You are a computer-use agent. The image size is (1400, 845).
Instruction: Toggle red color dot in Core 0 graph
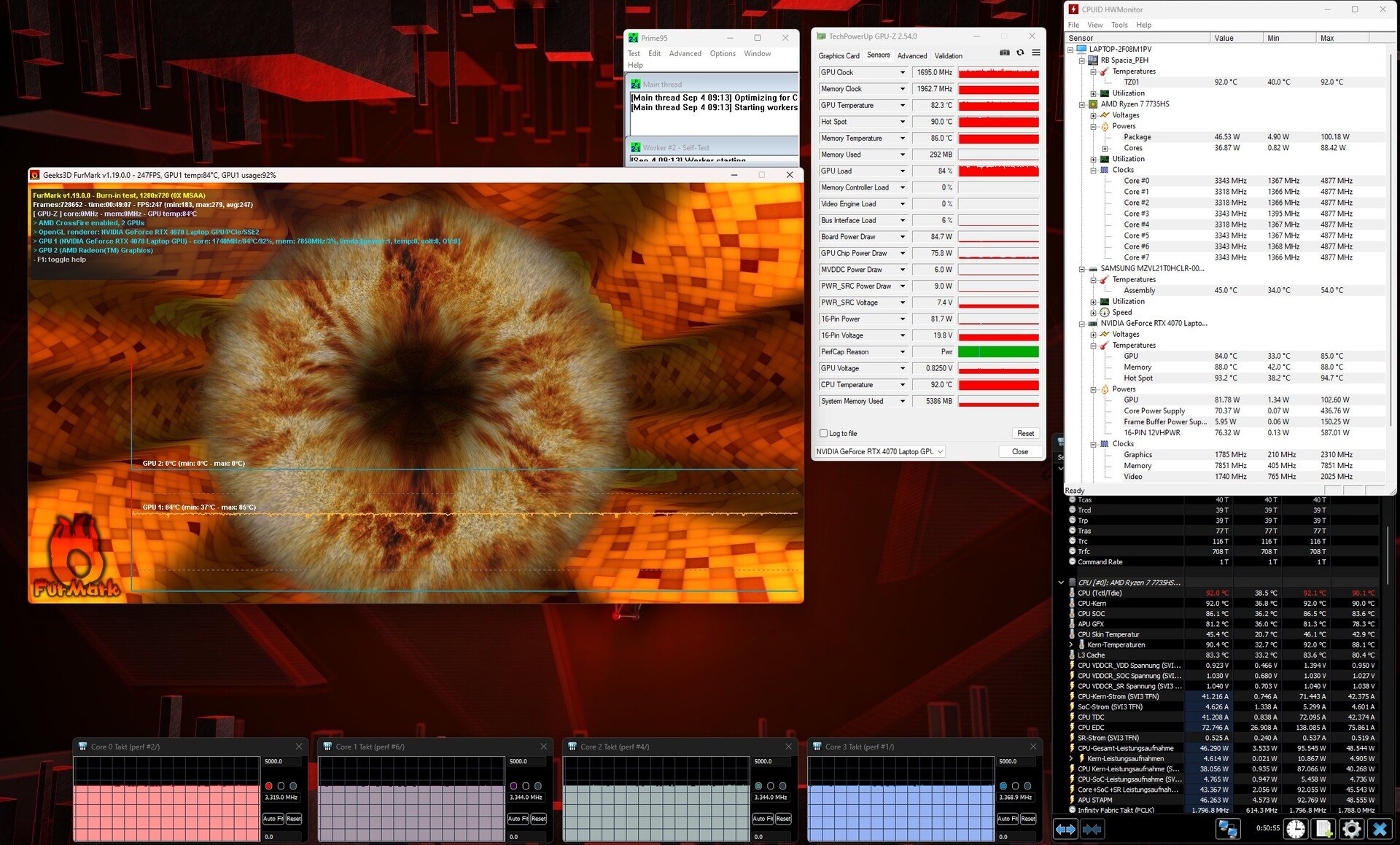(x=268, y=786)
